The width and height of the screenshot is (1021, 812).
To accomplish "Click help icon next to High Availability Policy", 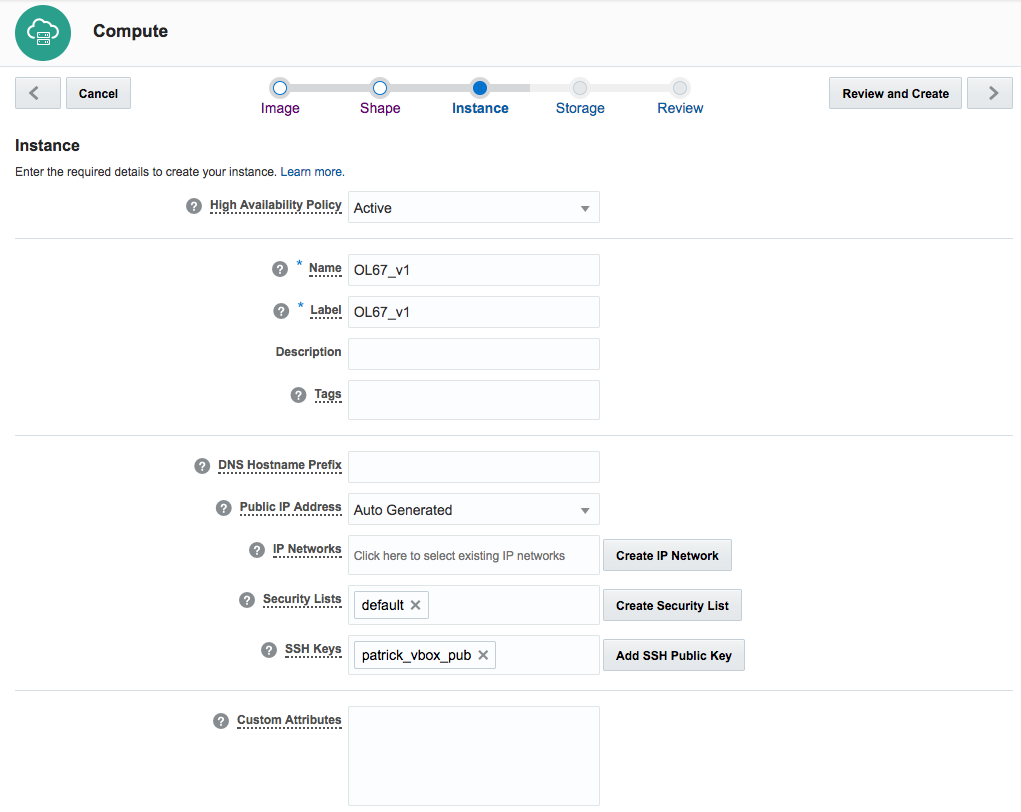I will point(194,206).
